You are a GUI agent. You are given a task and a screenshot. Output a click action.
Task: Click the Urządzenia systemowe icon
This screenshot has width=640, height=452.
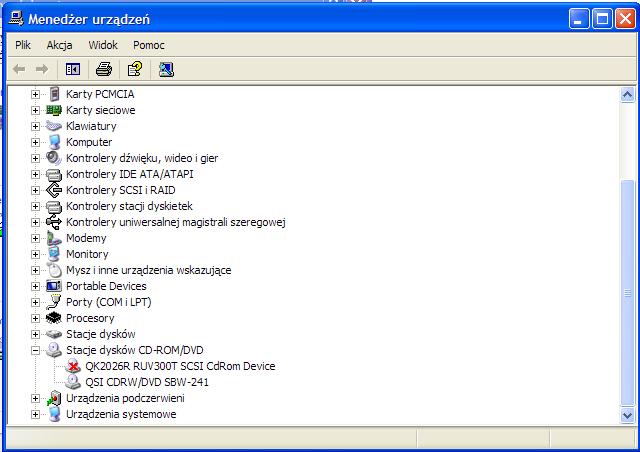click(54, 414)
